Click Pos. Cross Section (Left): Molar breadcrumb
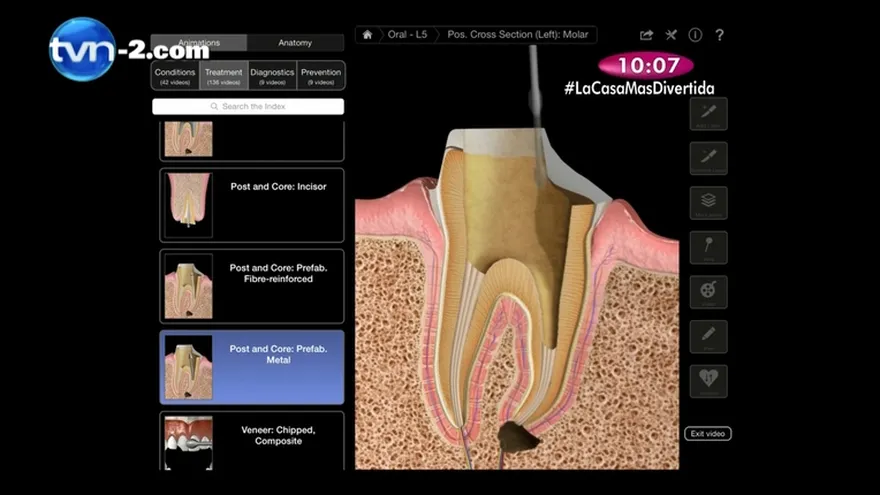This screenshot has height=495, width=880. (517, 35)
